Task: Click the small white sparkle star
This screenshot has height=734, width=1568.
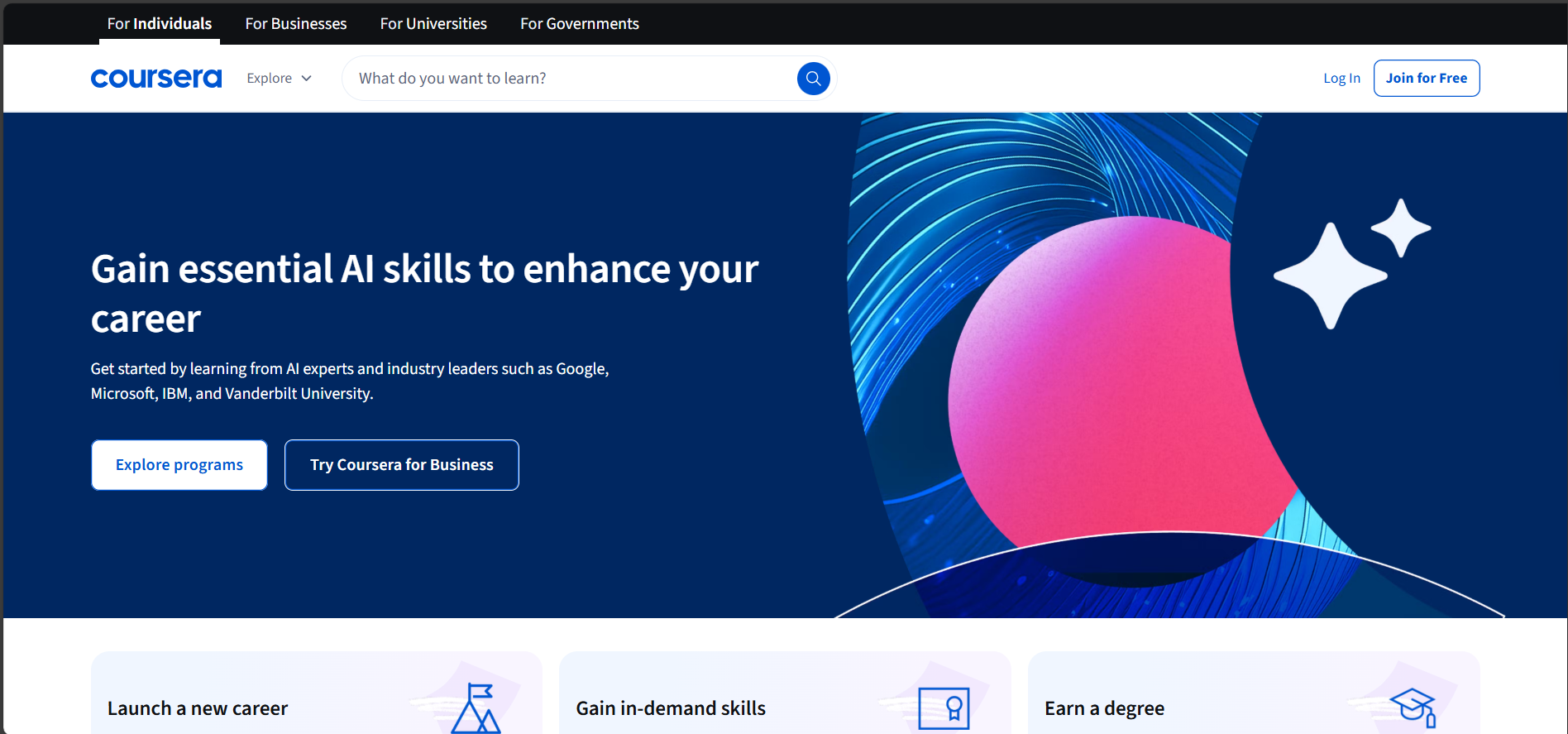Action: click(x=1400, y=228)
